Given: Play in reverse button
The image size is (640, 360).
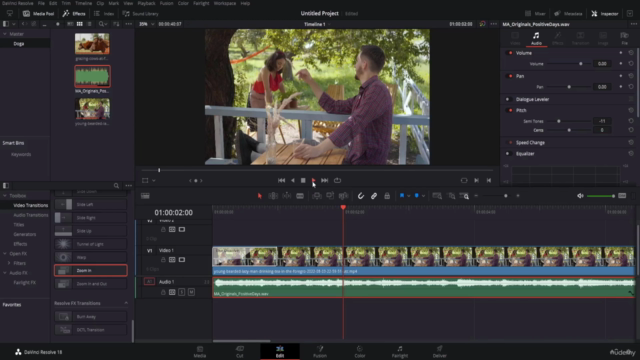Looking at the screenshot, I should point(293,180).
